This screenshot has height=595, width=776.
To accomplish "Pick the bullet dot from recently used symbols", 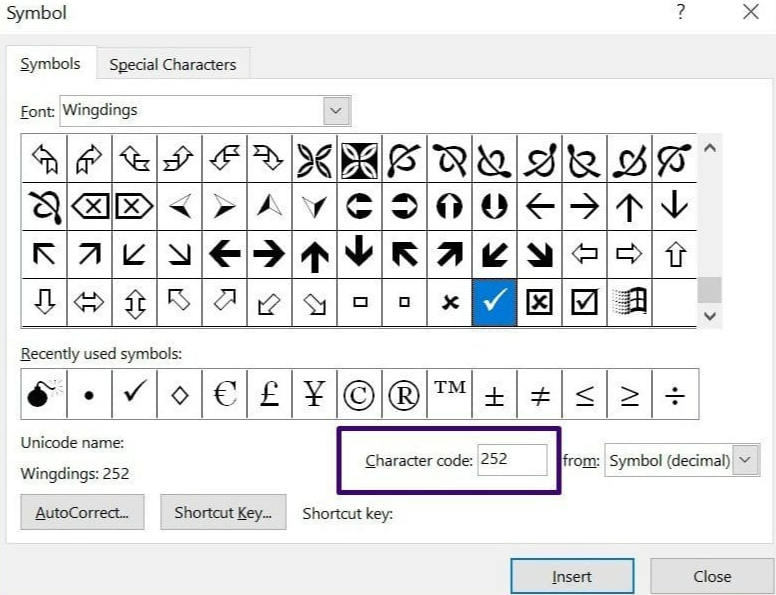I will click(90, 394).
